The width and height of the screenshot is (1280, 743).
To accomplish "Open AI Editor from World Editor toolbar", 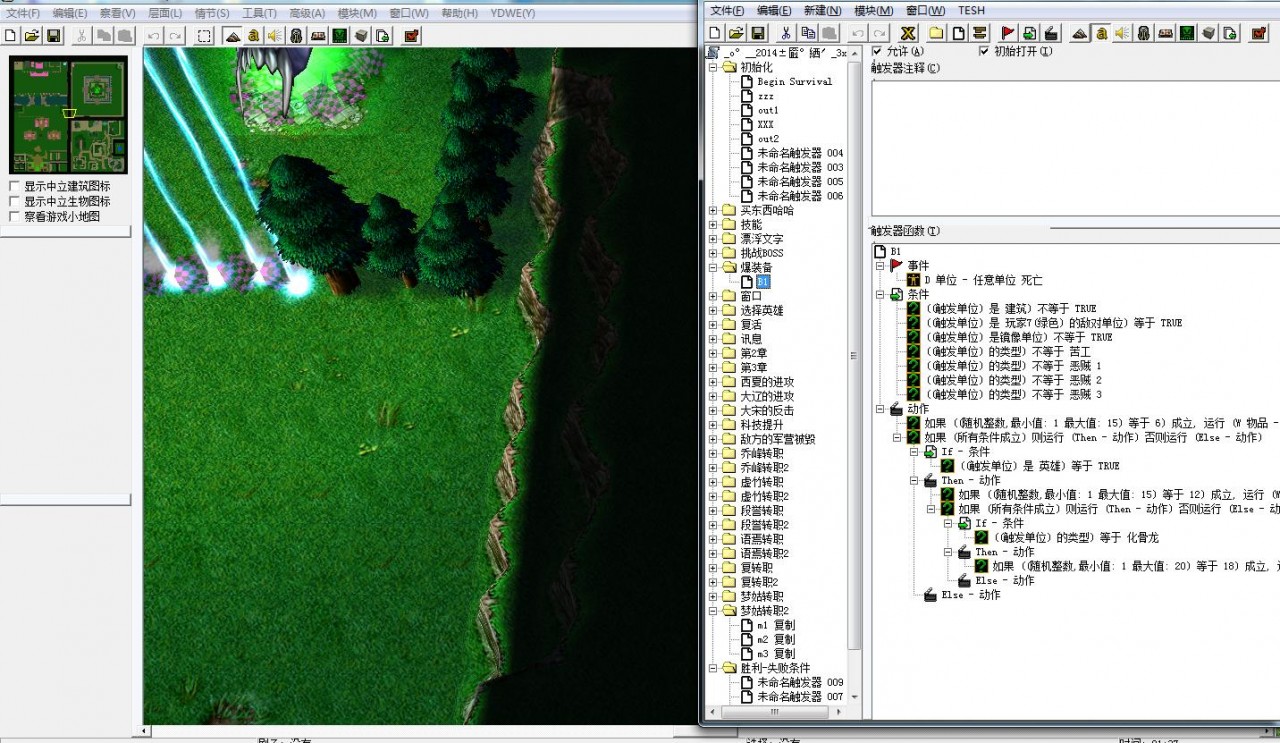I will point(340,35).
